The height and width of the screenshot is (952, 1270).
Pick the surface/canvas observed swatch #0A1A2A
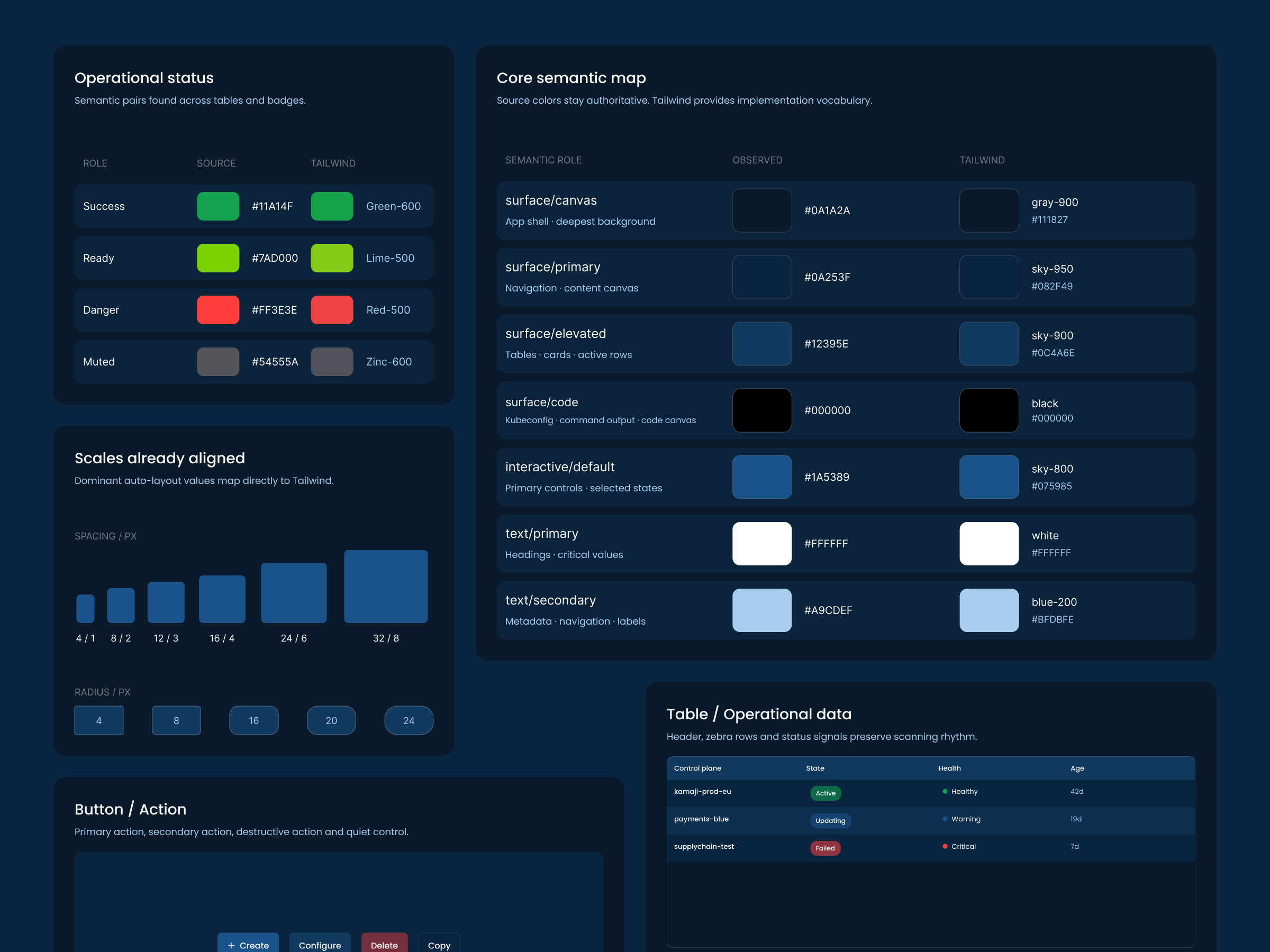[762, 210]
